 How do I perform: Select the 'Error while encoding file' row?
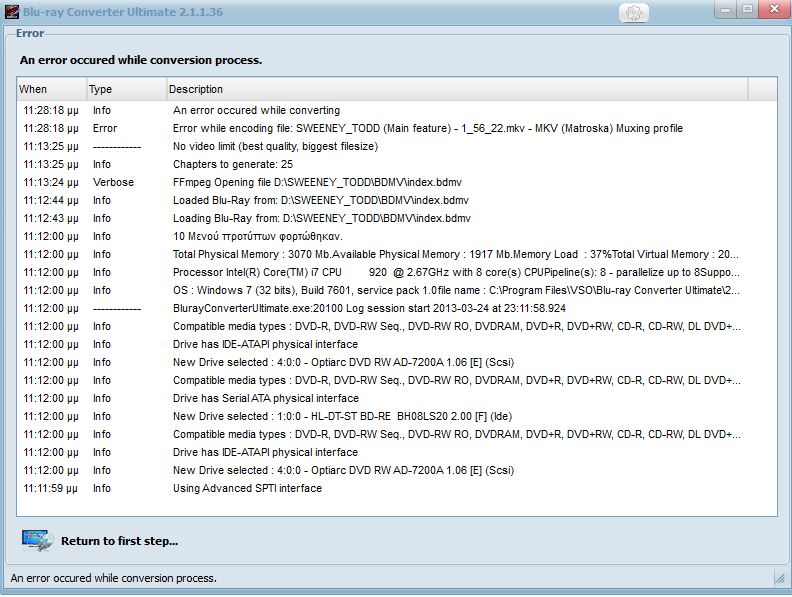pos(397,128)
